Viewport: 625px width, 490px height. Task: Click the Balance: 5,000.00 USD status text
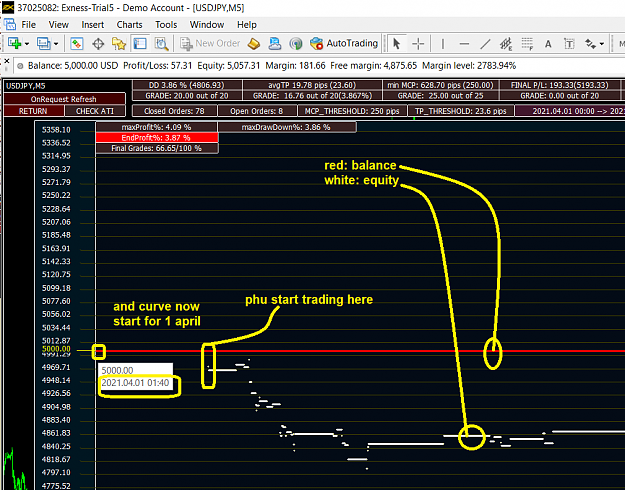[73, 66]
